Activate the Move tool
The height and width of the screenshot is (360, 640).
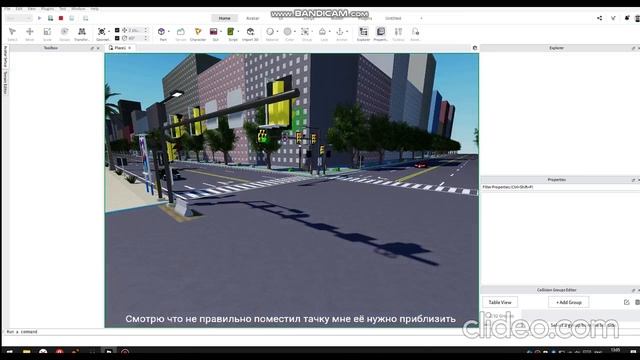click(29, 34)
